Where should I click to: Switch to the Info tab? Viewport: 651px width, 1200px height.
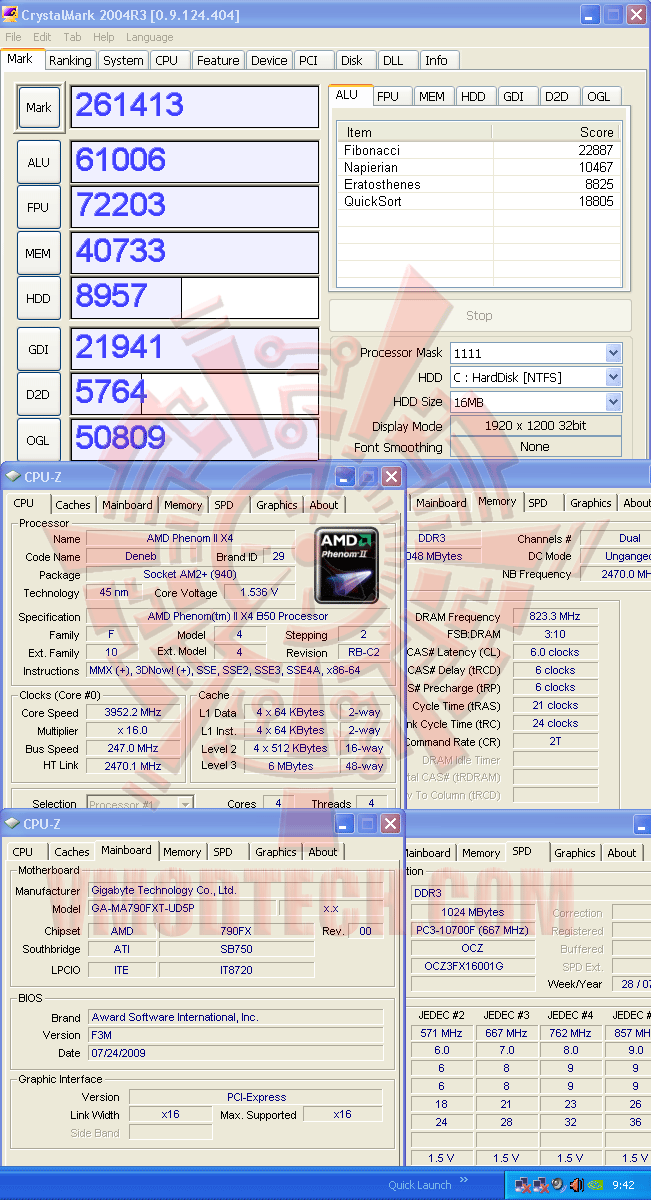click(437, 60)
